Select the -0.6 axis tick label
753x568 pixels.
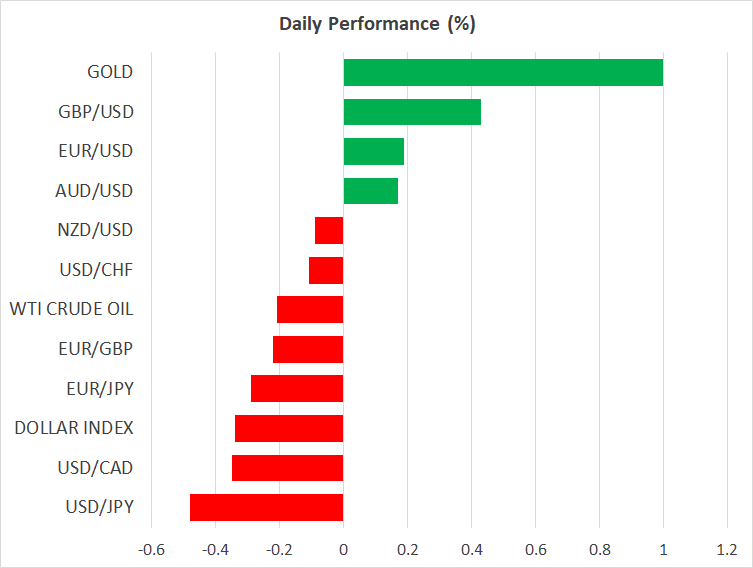point(151,549)
